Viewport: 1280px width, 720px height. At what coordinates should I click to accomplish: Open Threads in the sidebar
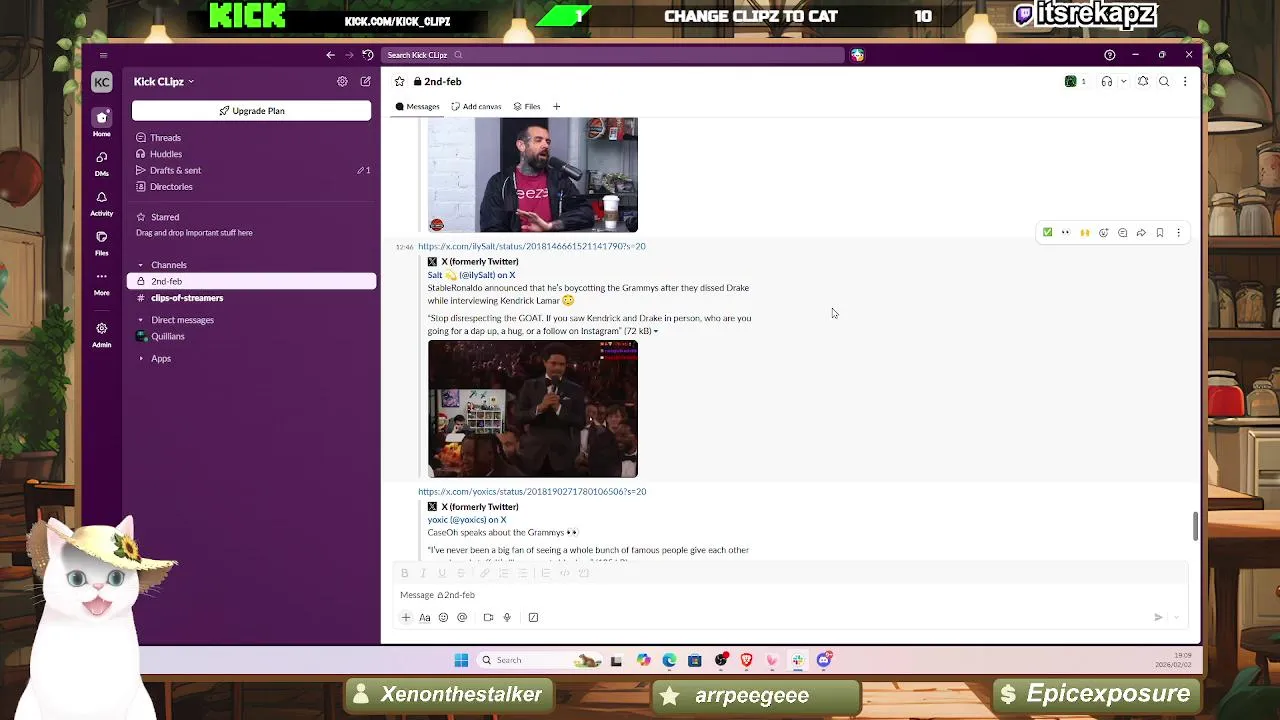(252, 138)
